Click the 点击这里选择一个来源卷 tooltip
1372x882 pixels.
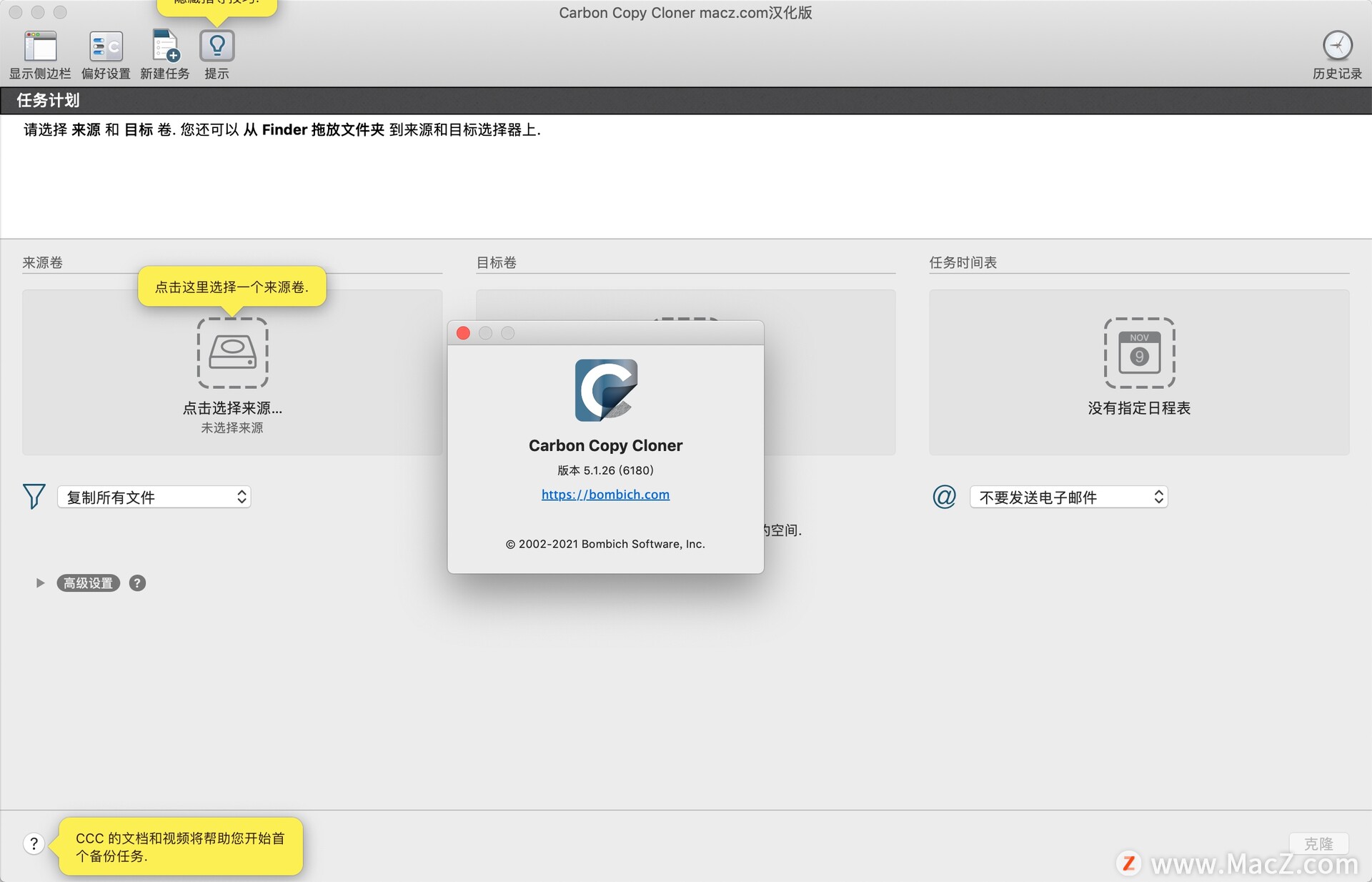[232, 287]
